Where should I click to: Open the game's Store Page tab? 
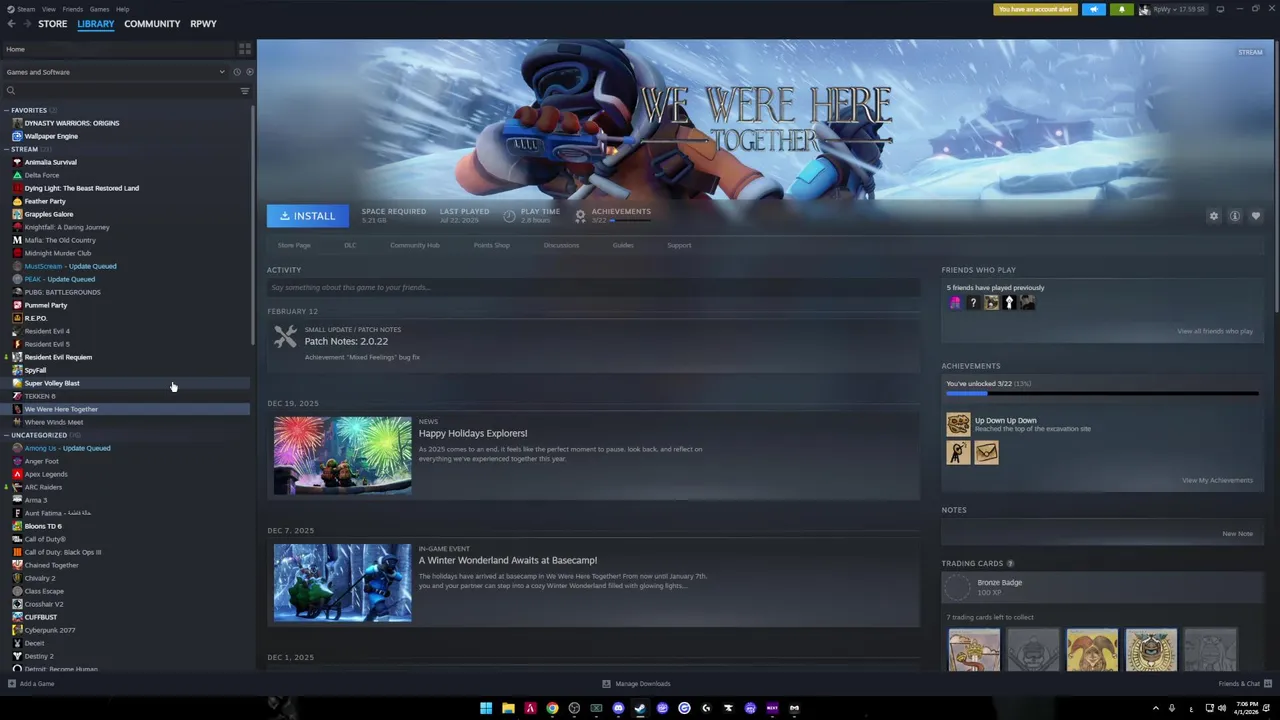pyautogui.click(x=294, y=245)
